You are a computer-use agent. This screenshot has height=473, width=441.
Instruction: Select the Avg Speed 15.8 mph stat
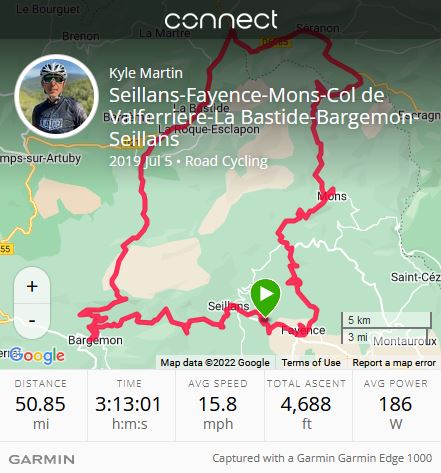218,405
